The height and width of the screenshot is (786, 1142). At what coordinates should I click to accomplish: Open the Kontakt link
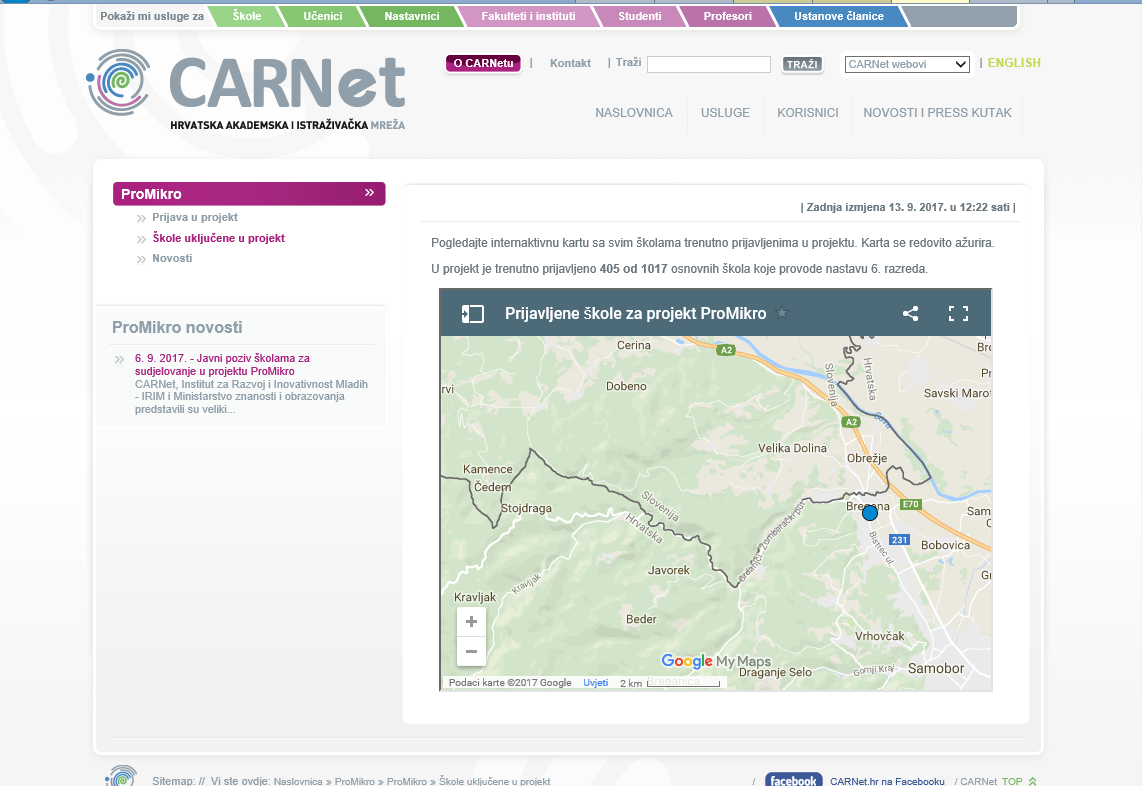click(x=570, y=63)
